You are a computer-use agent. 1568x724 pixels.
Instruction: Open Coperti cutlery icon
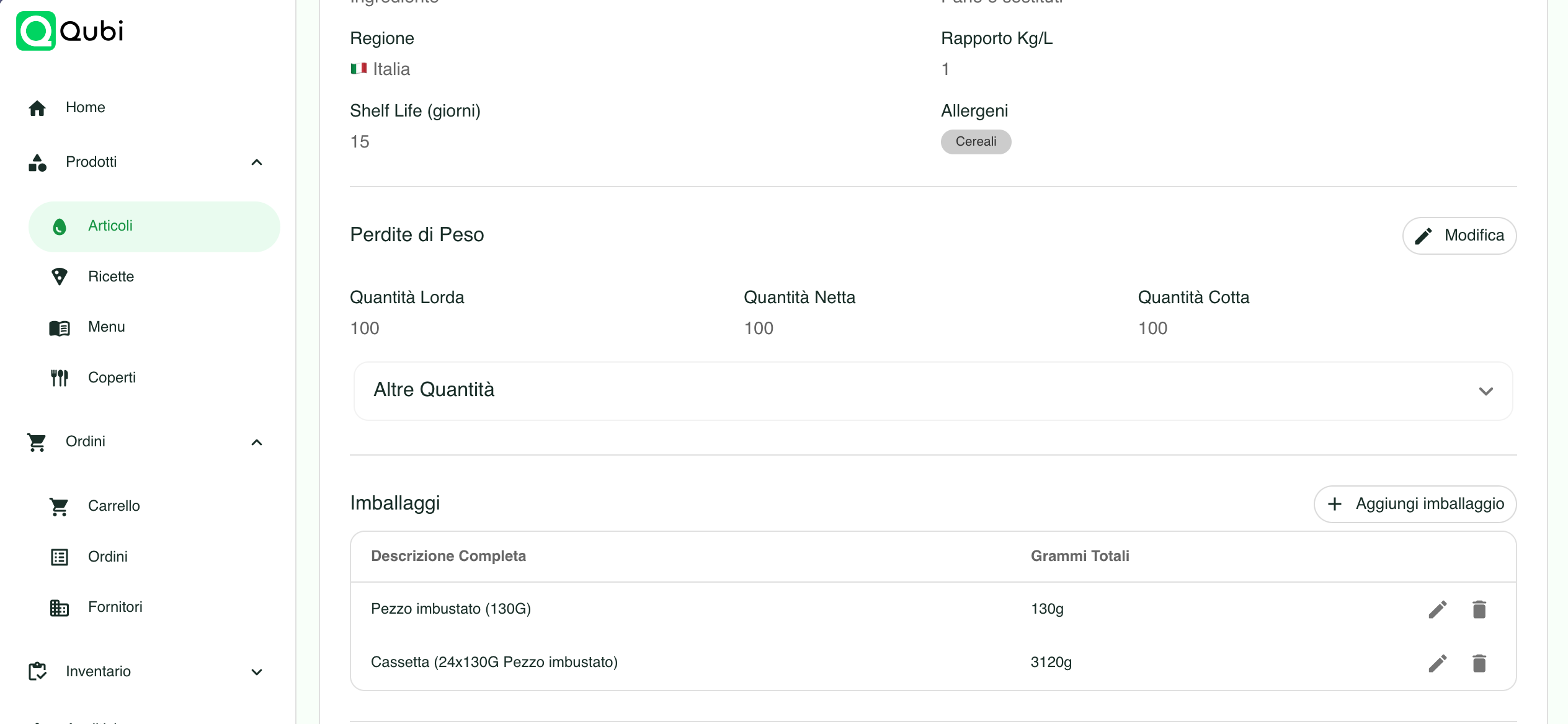pos(60,377)
